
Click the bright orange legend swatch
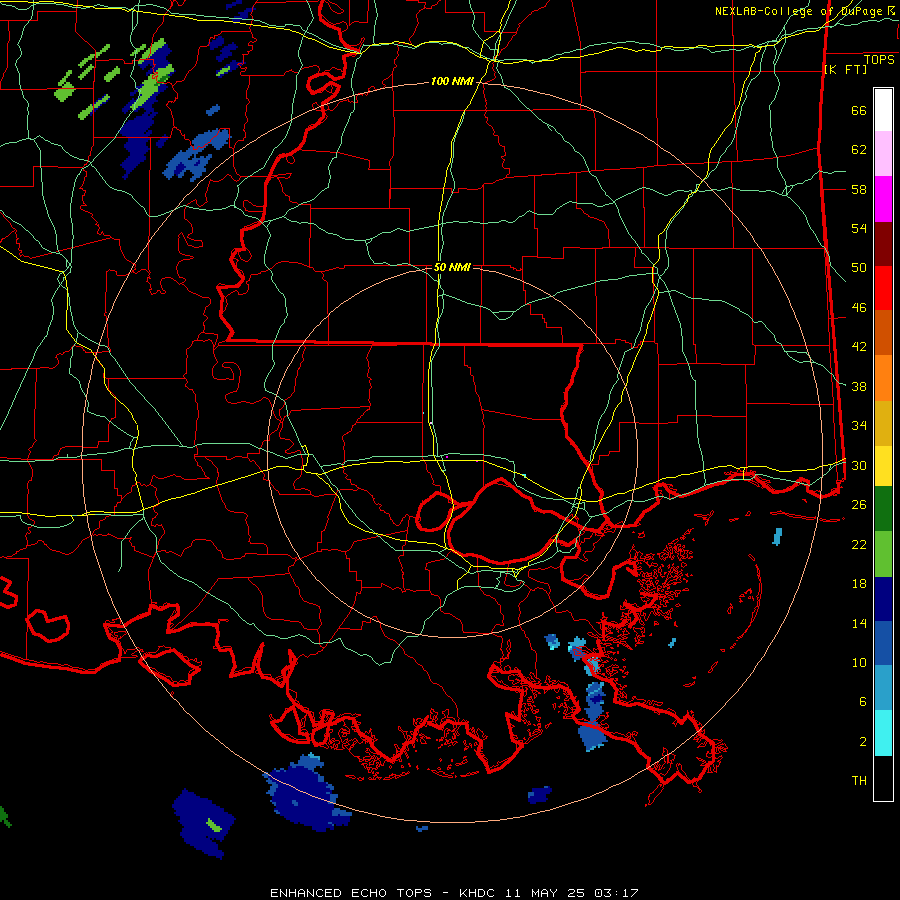(883, 378)
